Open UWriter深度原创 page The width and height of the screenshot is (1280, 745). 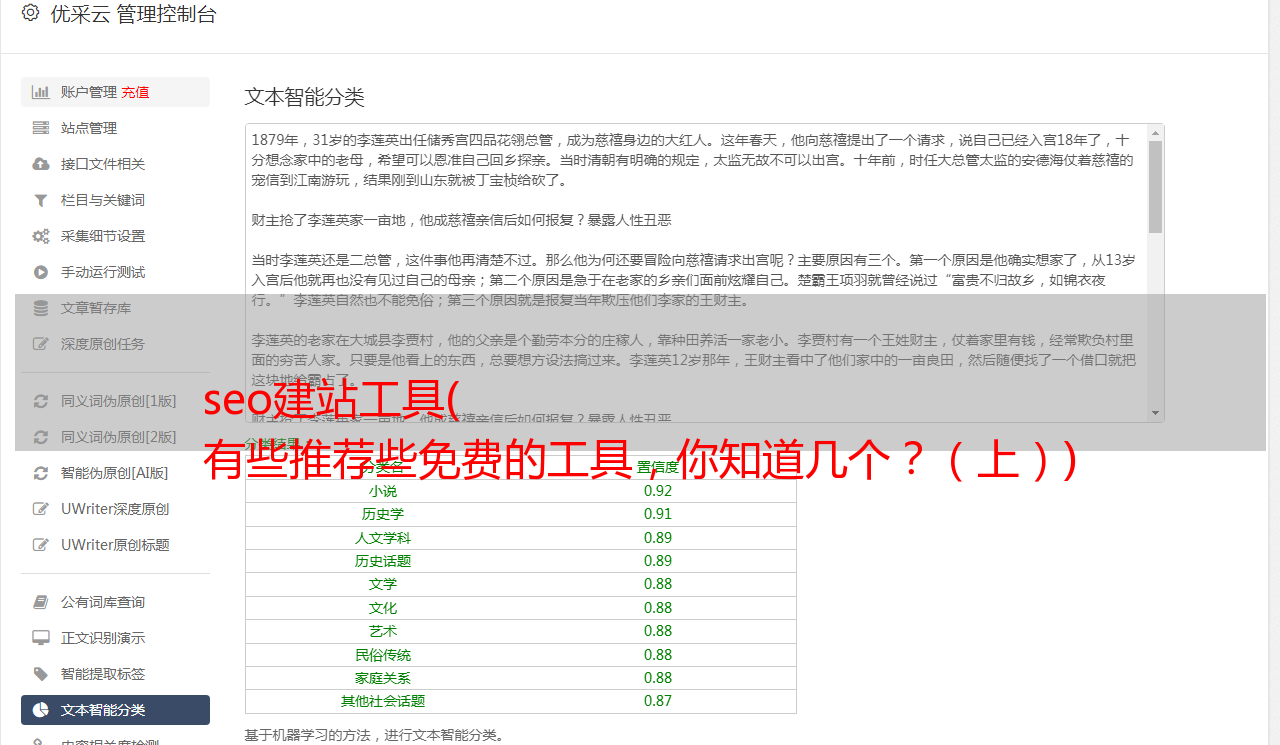[115, 509]
